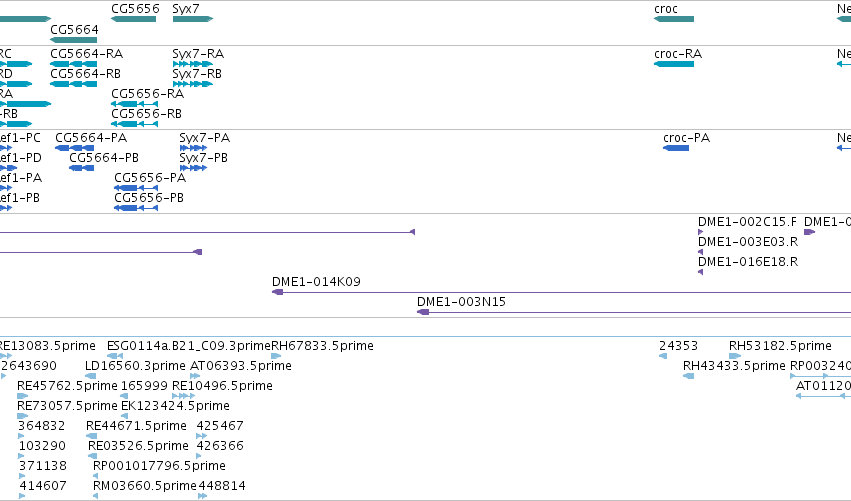Click the Syx7-PB coding glyph
The height and width of the screenshot is (501, 851).
tap(193, 168)
